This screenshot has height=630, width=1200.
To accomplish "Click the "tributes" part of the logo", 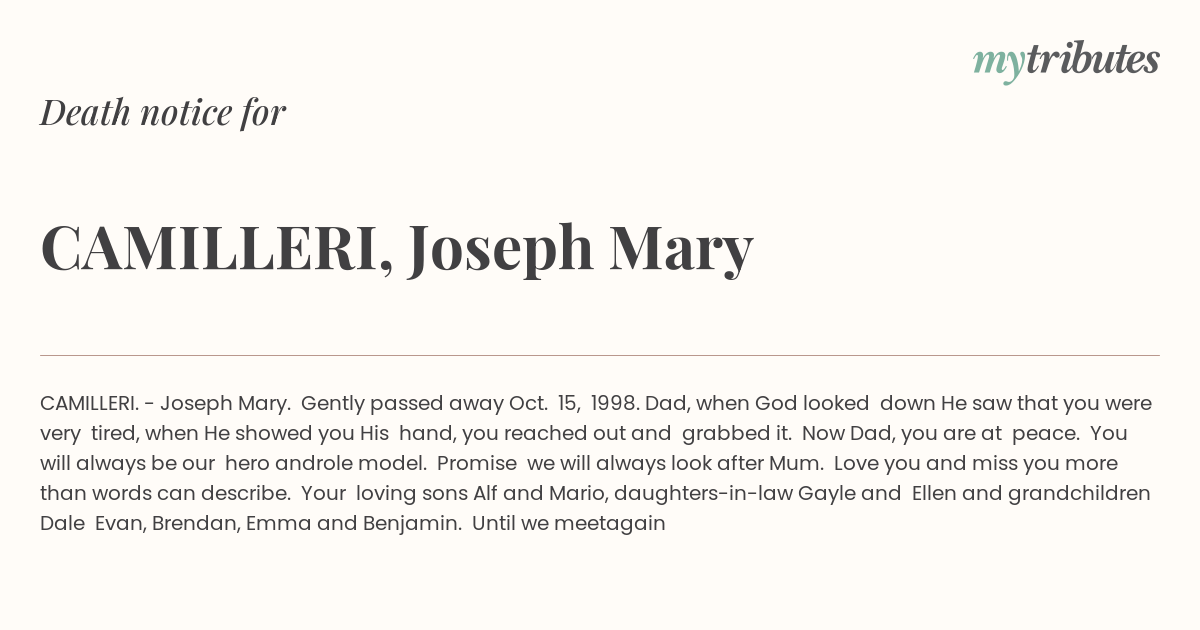I will (x=1092, y=60).
